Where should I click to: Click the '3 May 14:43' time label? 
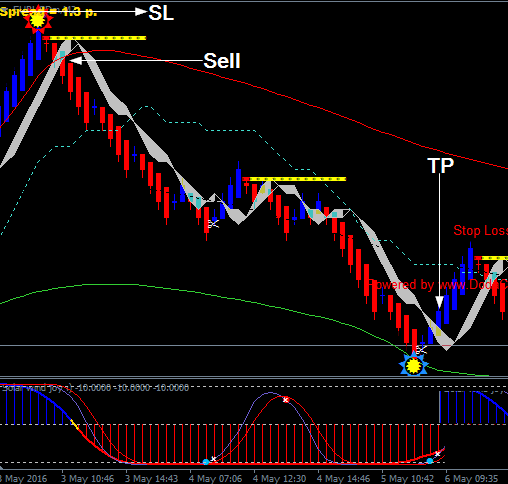pyautogui.click(x=152, y=479)
